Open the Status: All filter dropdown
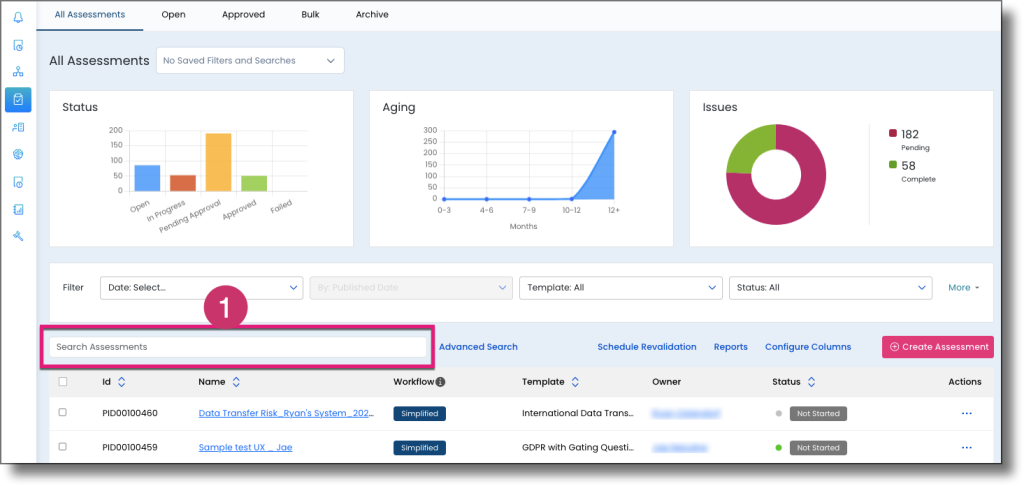This screenshot has width=1024, height=486. (x=831, y=287)
